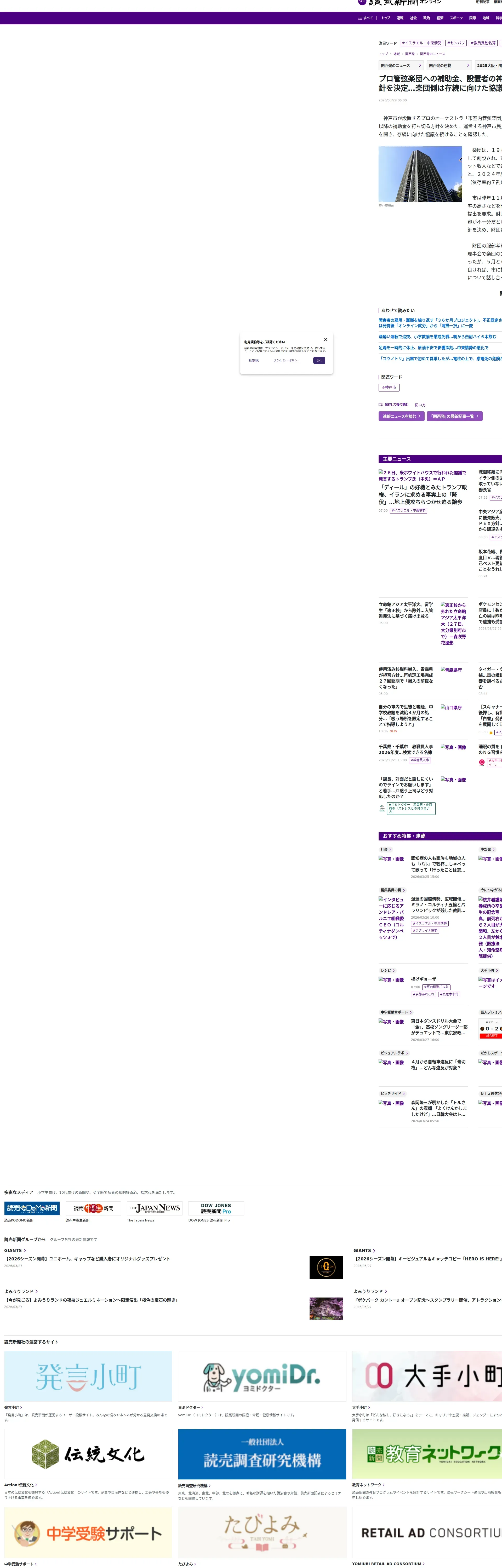
Task: Click the 次へ button in dialog
Action: pos(319,360)
